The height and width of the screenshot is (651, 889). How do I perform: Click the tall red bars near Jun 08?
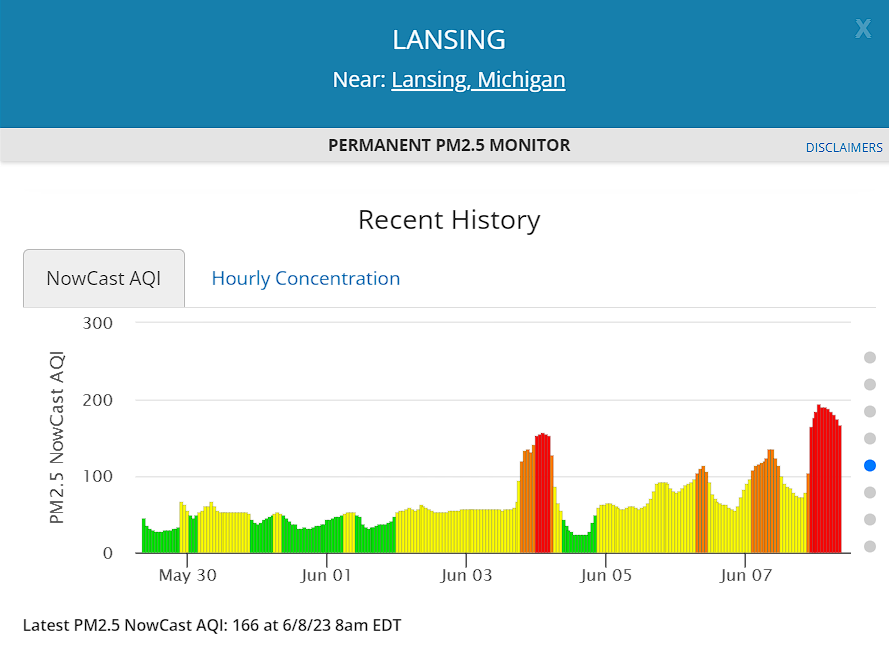click(825, 482)
